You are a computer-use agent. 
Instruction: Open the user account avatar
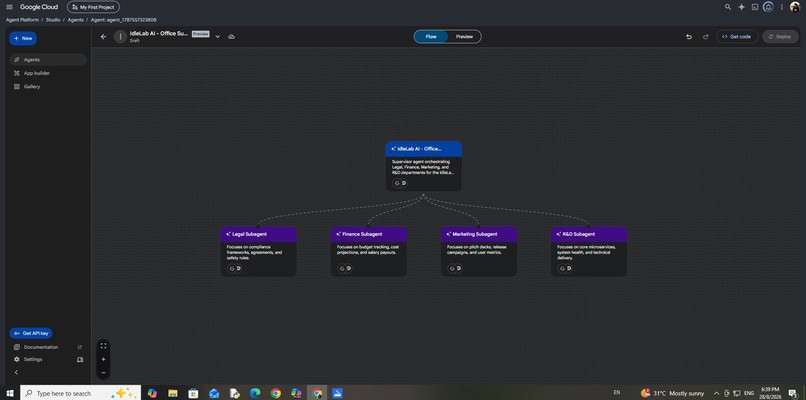click(795, 7)
